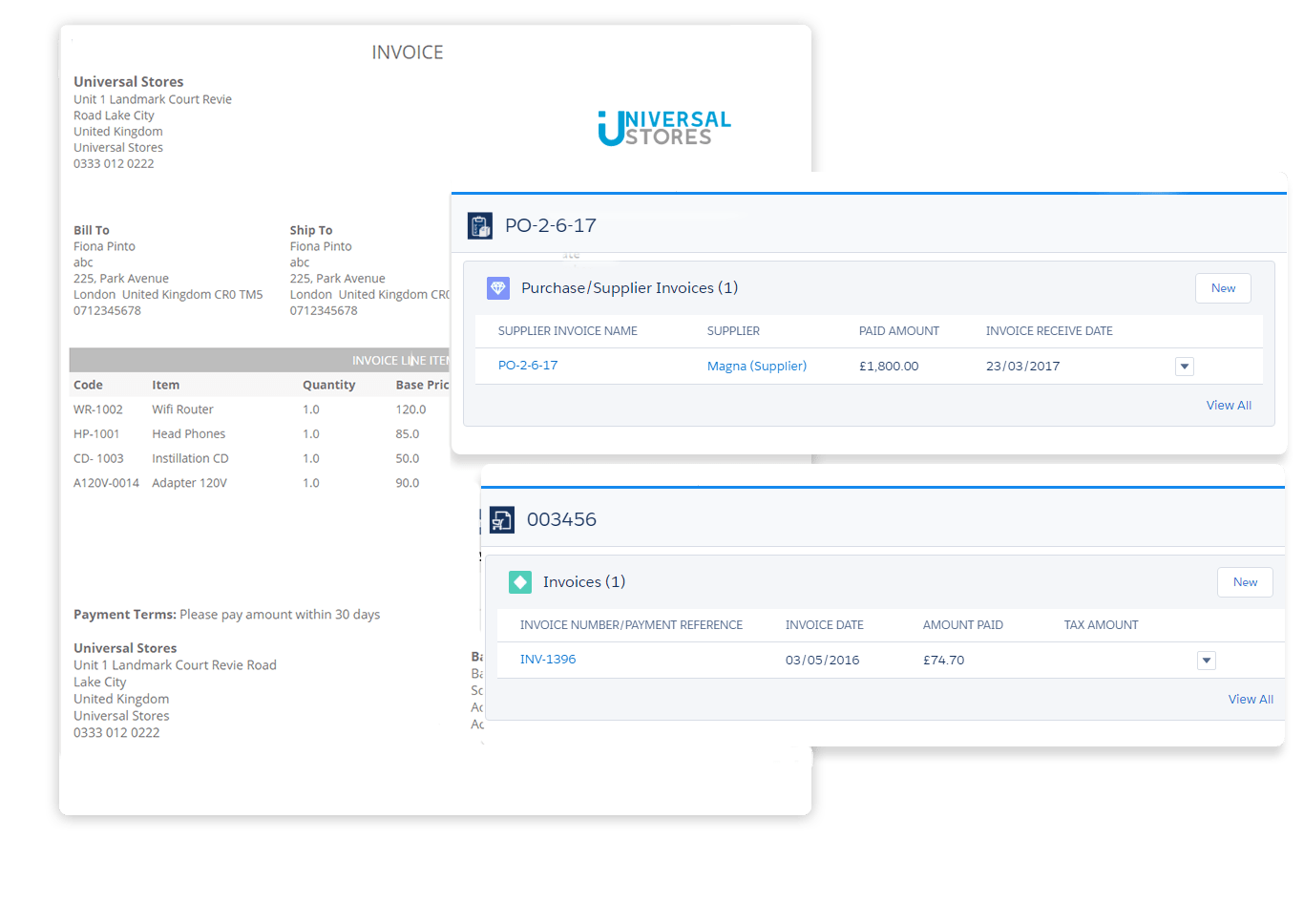Click the CD- 1003 code cell

coord(98,459)
